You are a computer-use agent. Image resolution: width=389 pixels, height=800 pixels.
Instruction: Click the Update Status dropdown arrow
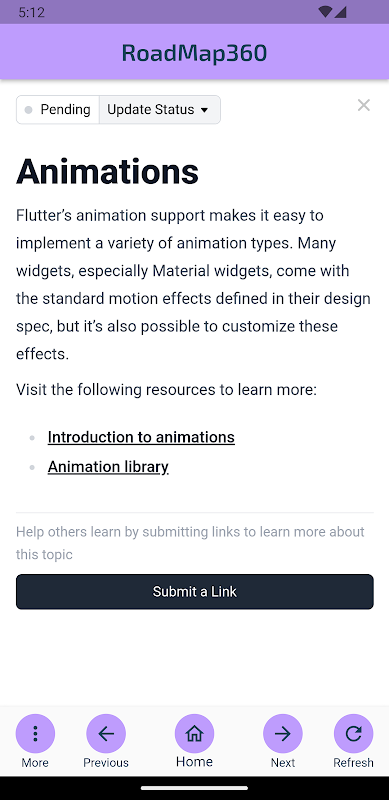(204, 110)
